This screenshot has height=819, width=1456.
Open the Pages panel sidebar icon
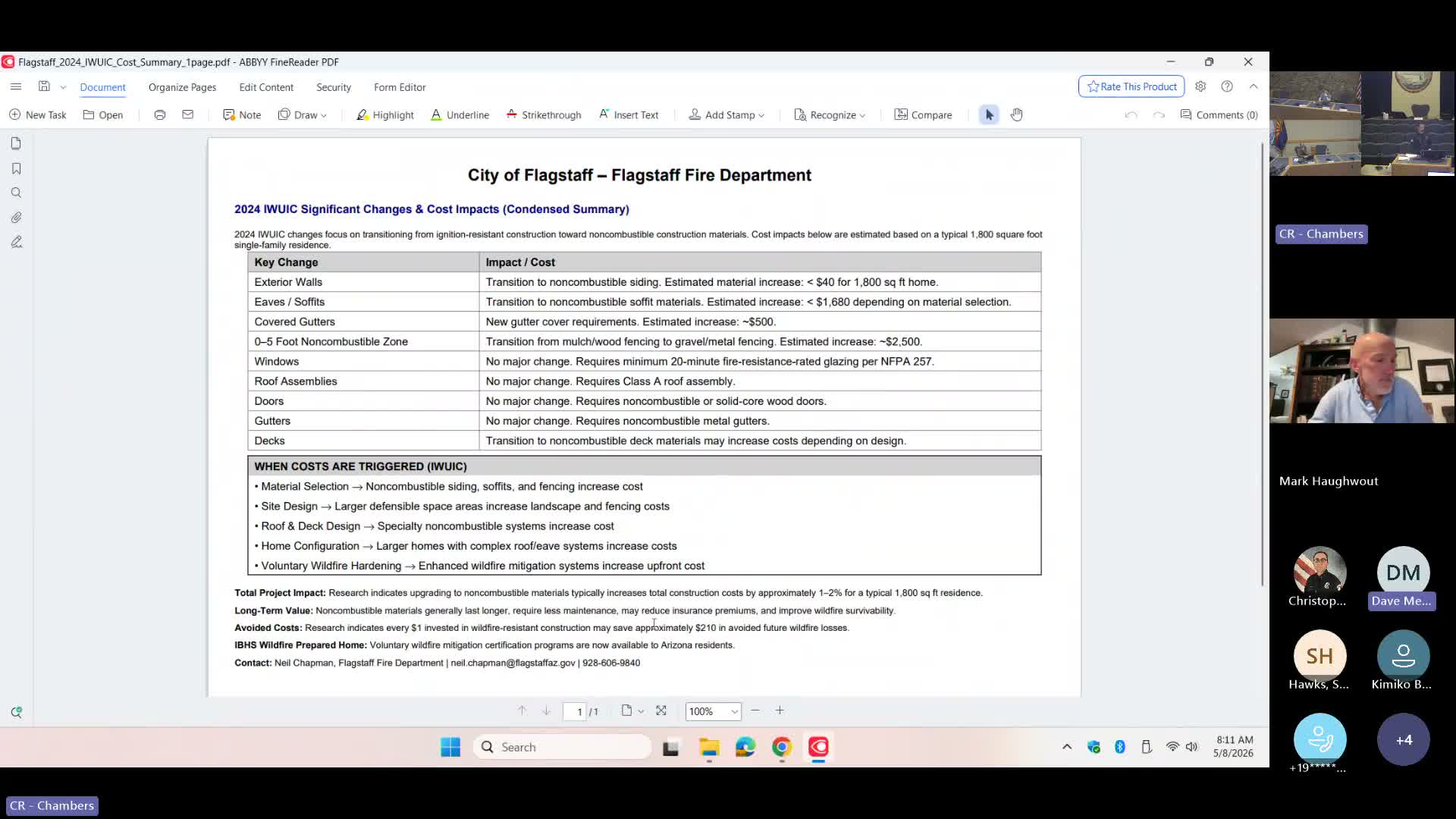tap(16, 143)
